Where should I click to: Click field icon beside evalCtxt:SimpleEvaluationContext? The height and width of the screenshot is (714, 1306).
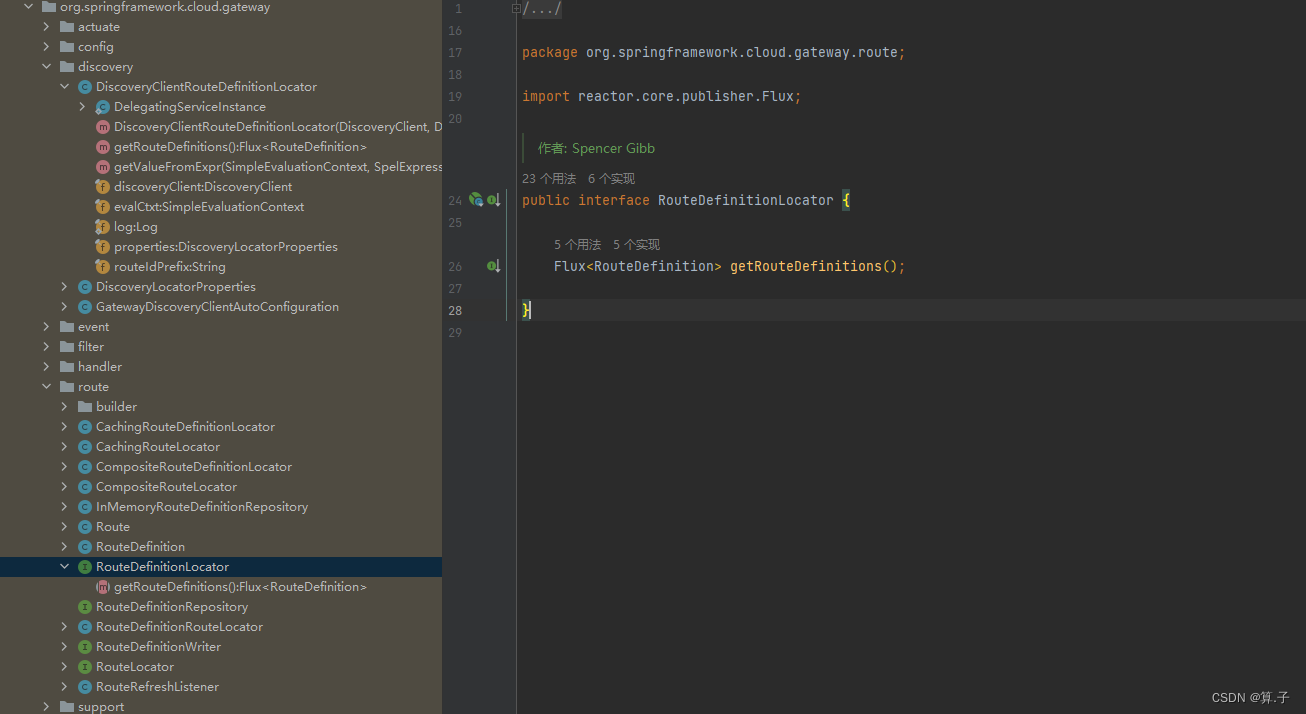tap(102, 207)
